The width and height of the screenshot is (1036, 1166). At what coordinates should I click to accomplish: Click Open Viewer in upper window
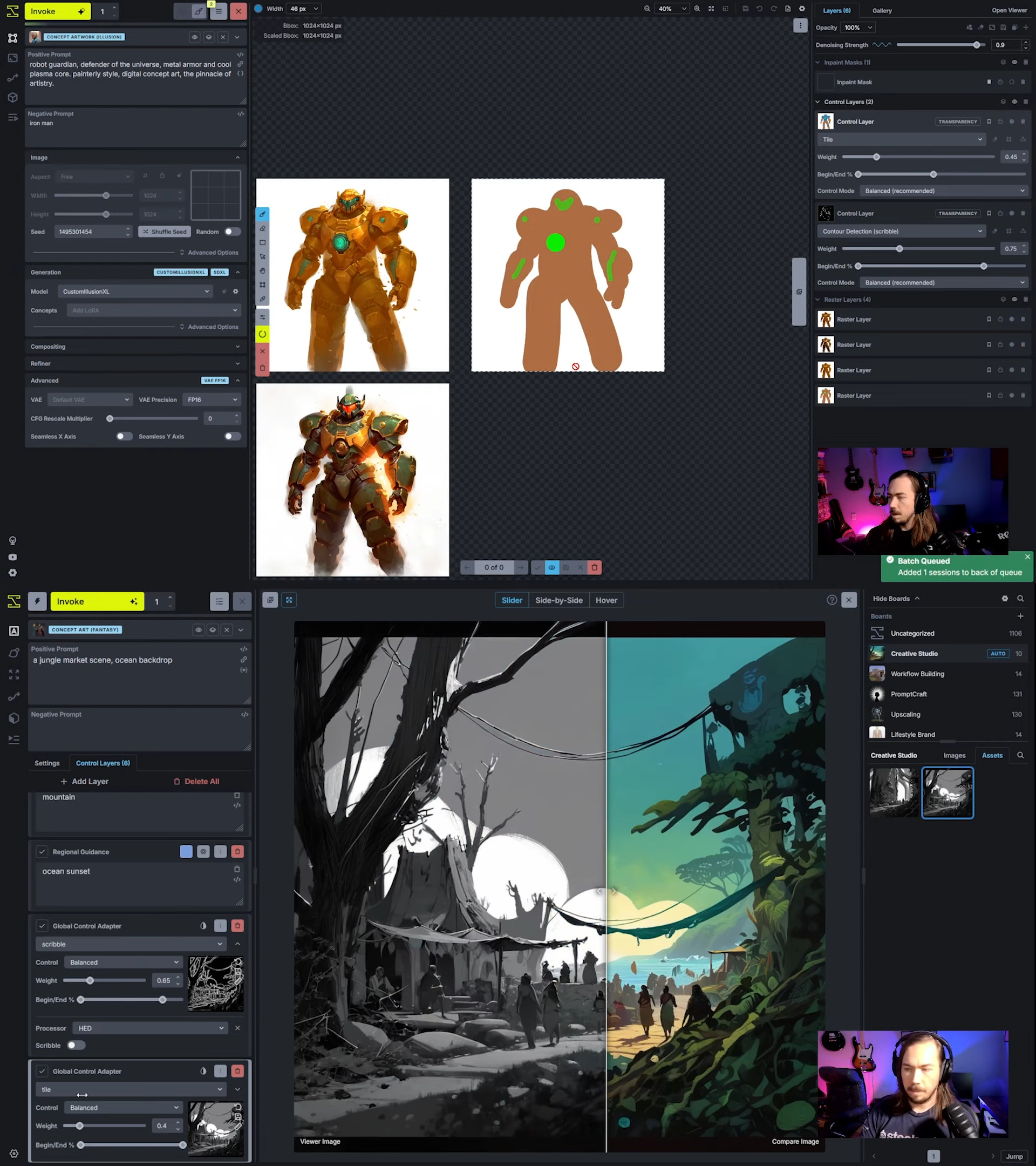(x=1009, y=10)
